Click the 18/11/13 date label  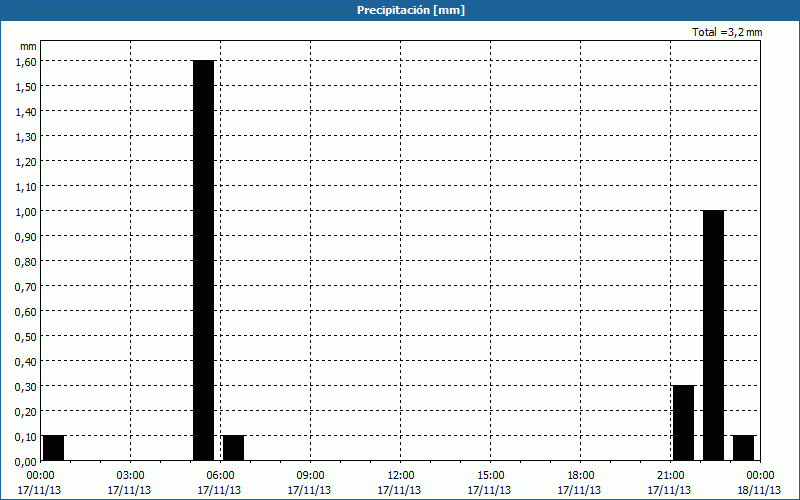point(759,490)
